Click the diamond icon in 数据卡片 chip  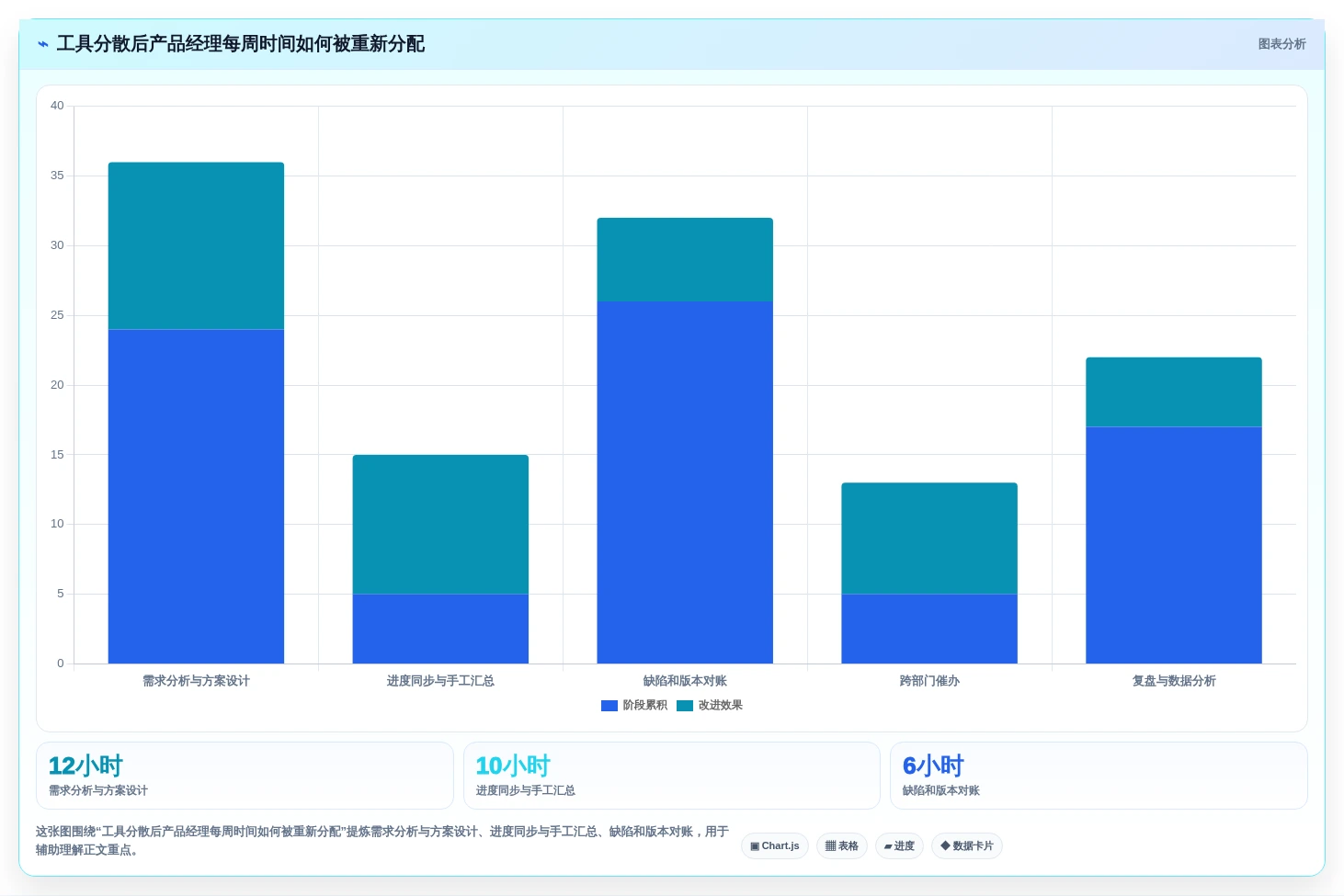tap(945, 846)
